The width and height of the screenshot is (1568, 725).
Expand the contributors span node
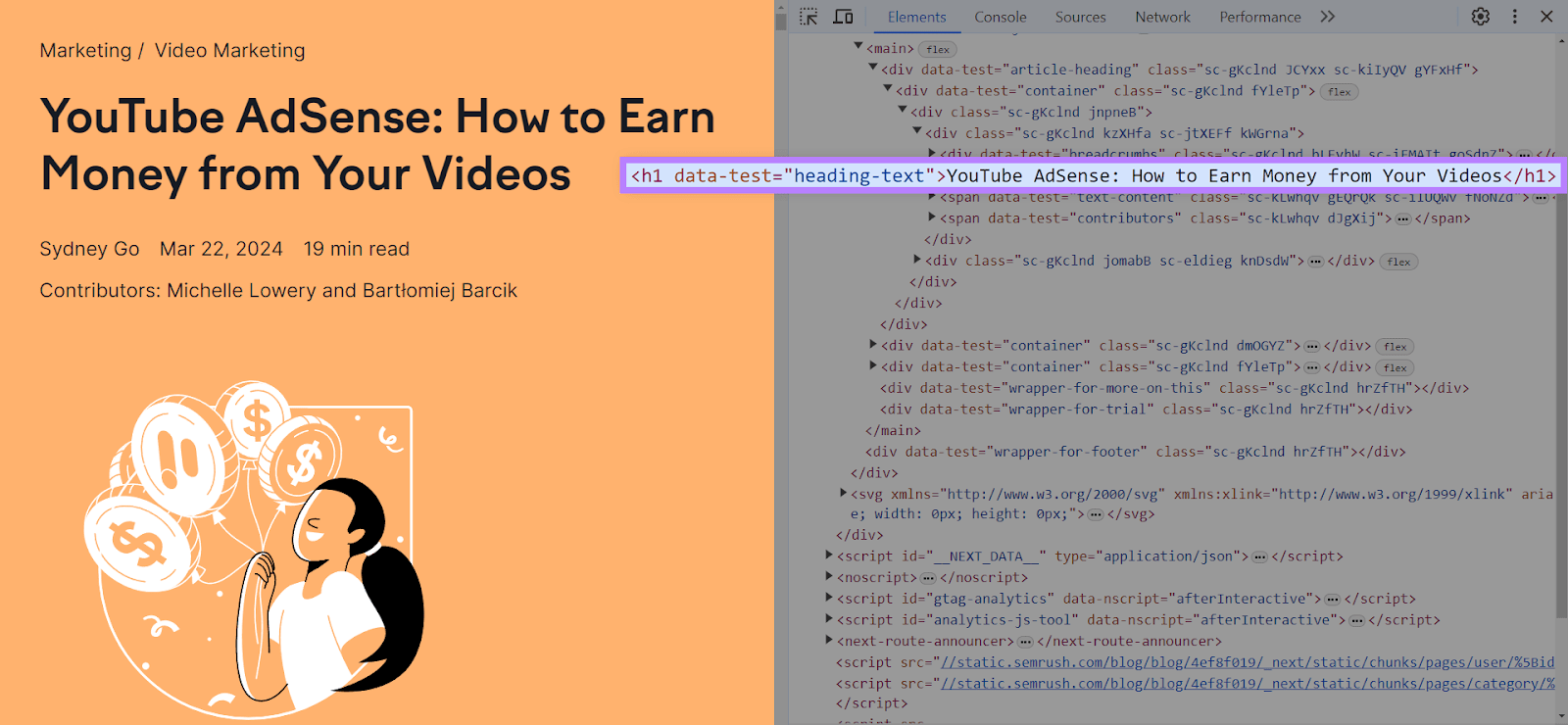click(932, 217)
